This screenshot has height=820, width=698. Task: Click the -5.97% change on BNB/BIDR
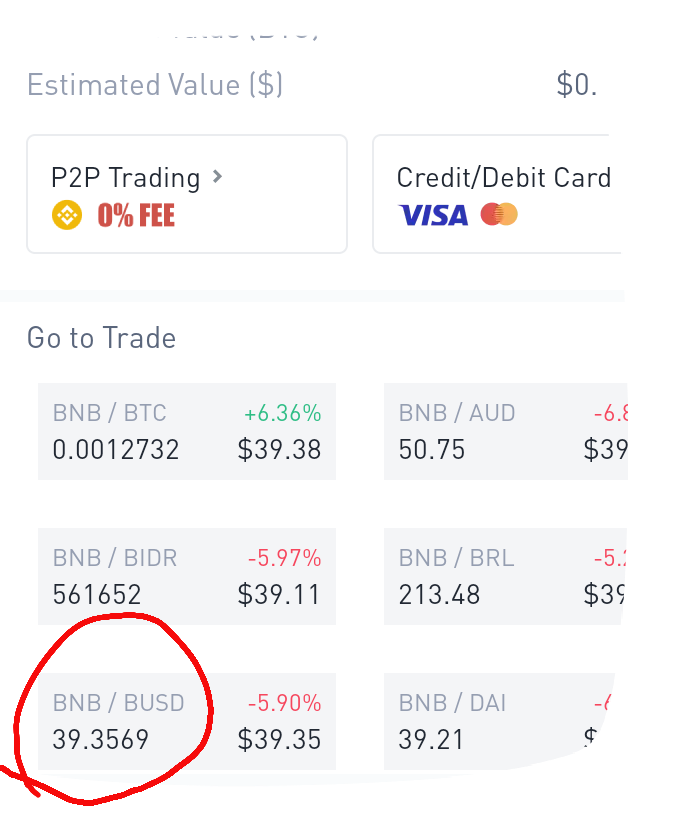[284, 558]
